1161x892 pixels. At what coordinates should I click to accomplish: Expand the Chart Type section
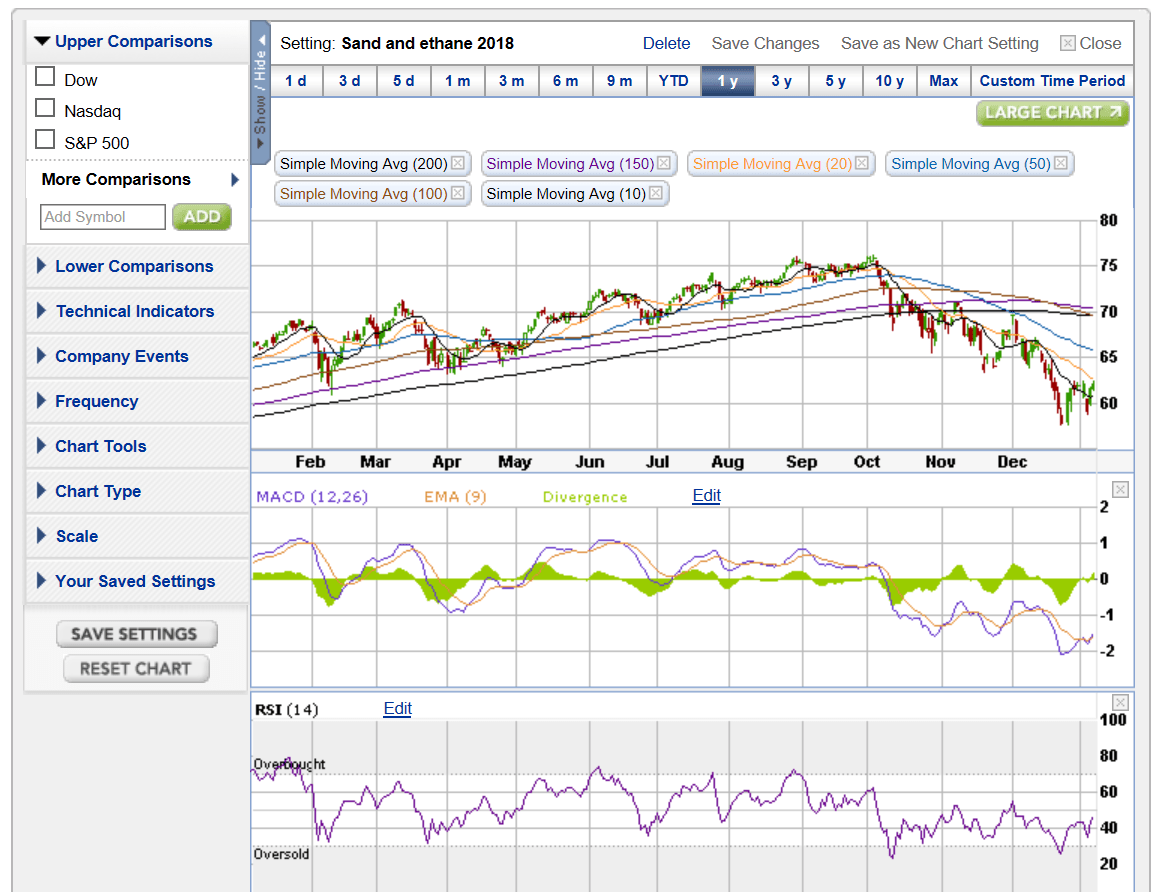pyautogui.click(x=98, y=491)
